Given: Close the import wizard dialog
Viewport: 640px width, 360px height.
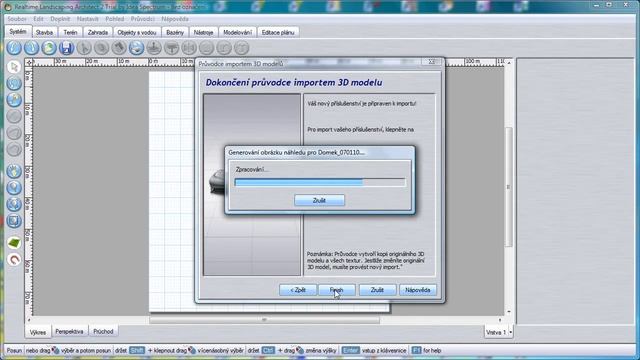Looking at the screenshot, I should [x=432, y=62].
